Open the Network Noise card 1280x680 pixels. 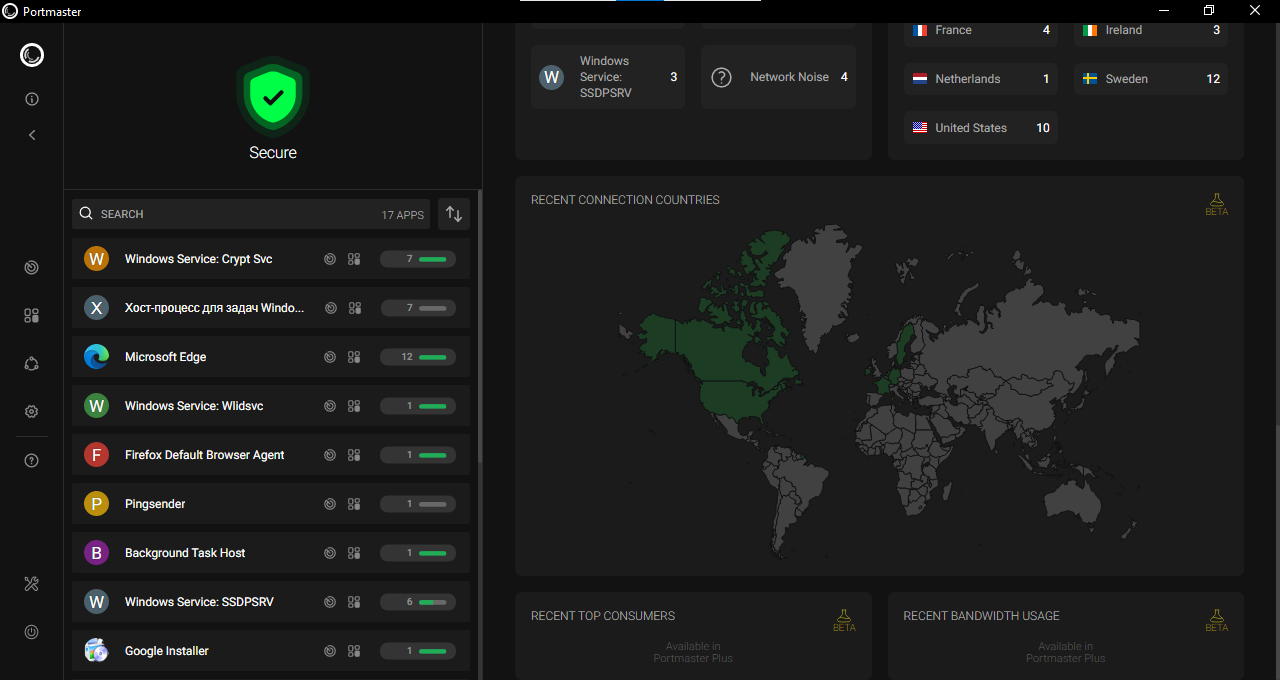coord(778,77)
